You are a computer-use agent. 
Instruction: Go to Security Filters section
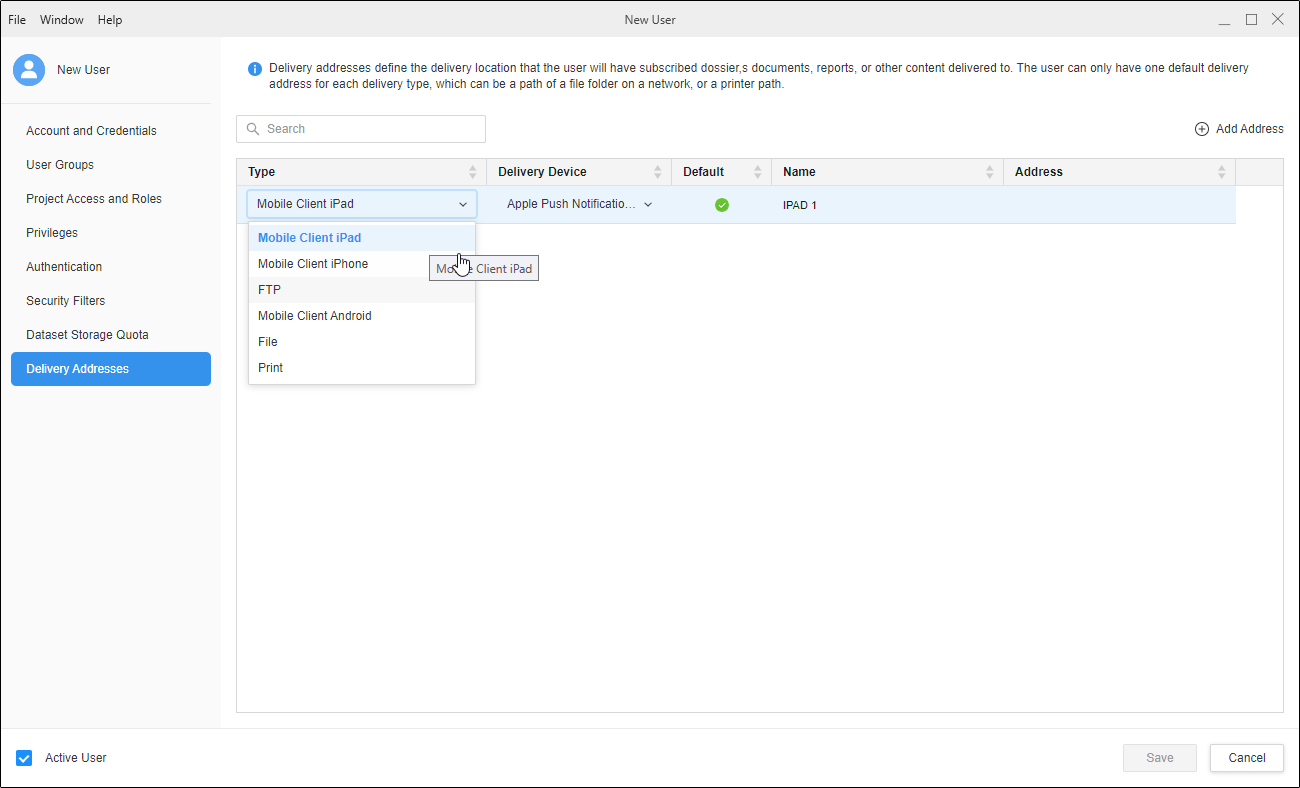click(x=66, y=301)
